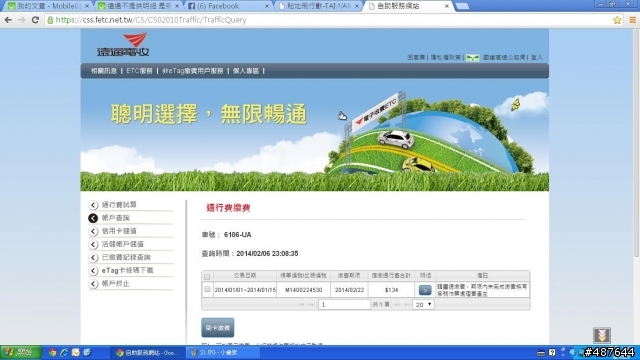Click the bill number M1400224530 cell
Screen dimensions: 640x360
[x=303, y=290]
